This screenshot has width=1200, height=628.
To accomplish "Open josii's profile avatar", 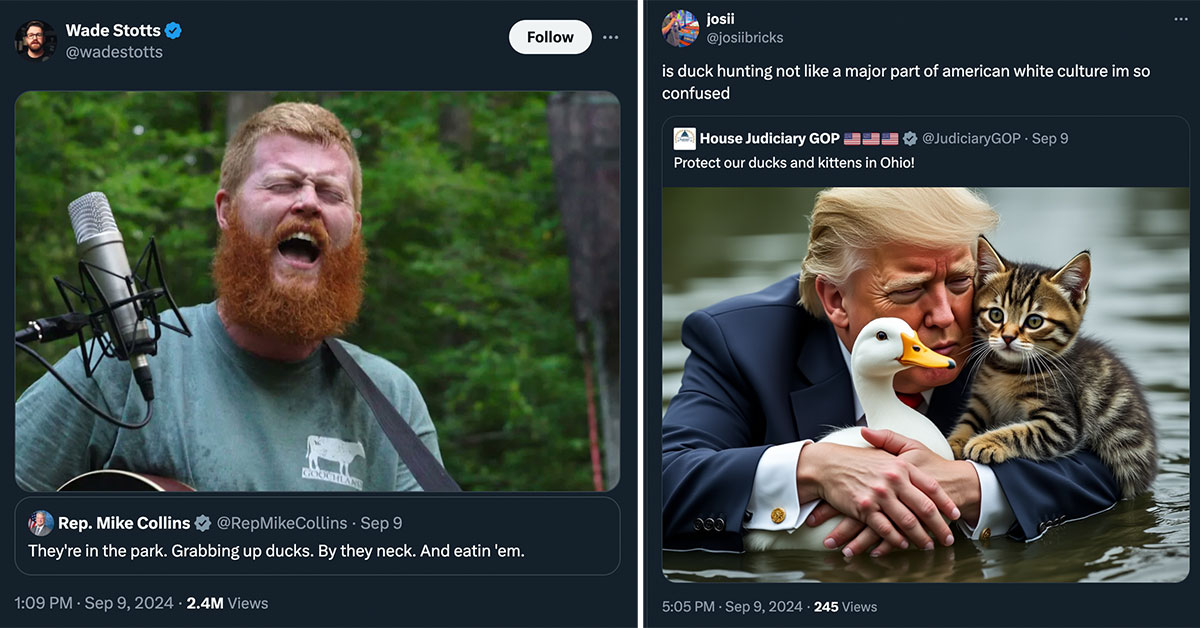I will [680, 28].
